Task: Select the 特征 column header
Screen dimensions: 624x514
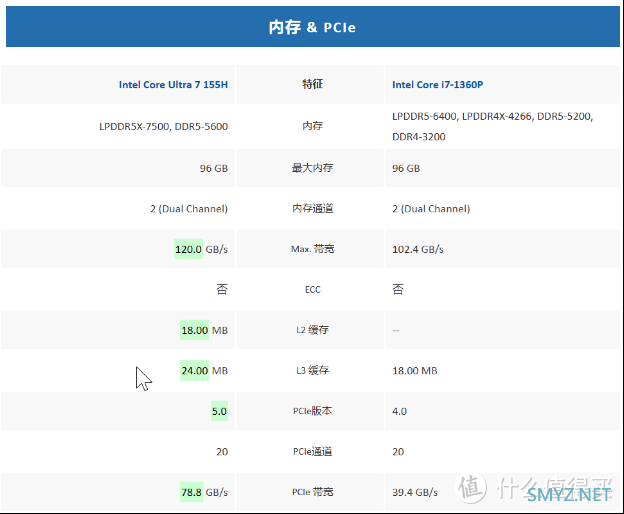Action: [x=312, y=84]
